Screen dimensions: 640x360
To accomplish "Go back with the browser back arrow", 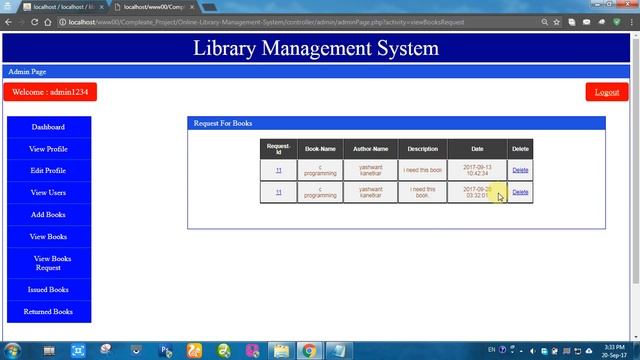I will tap(9, 22).
